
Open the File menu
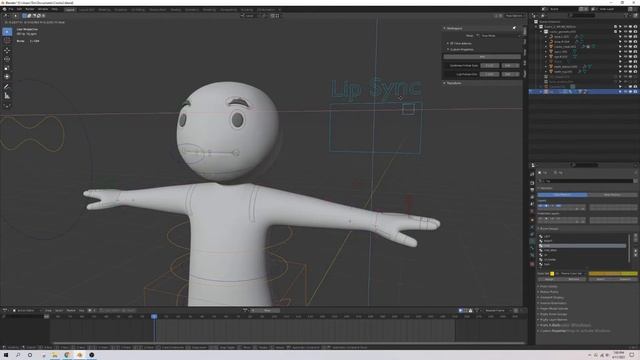click(11, 9)
